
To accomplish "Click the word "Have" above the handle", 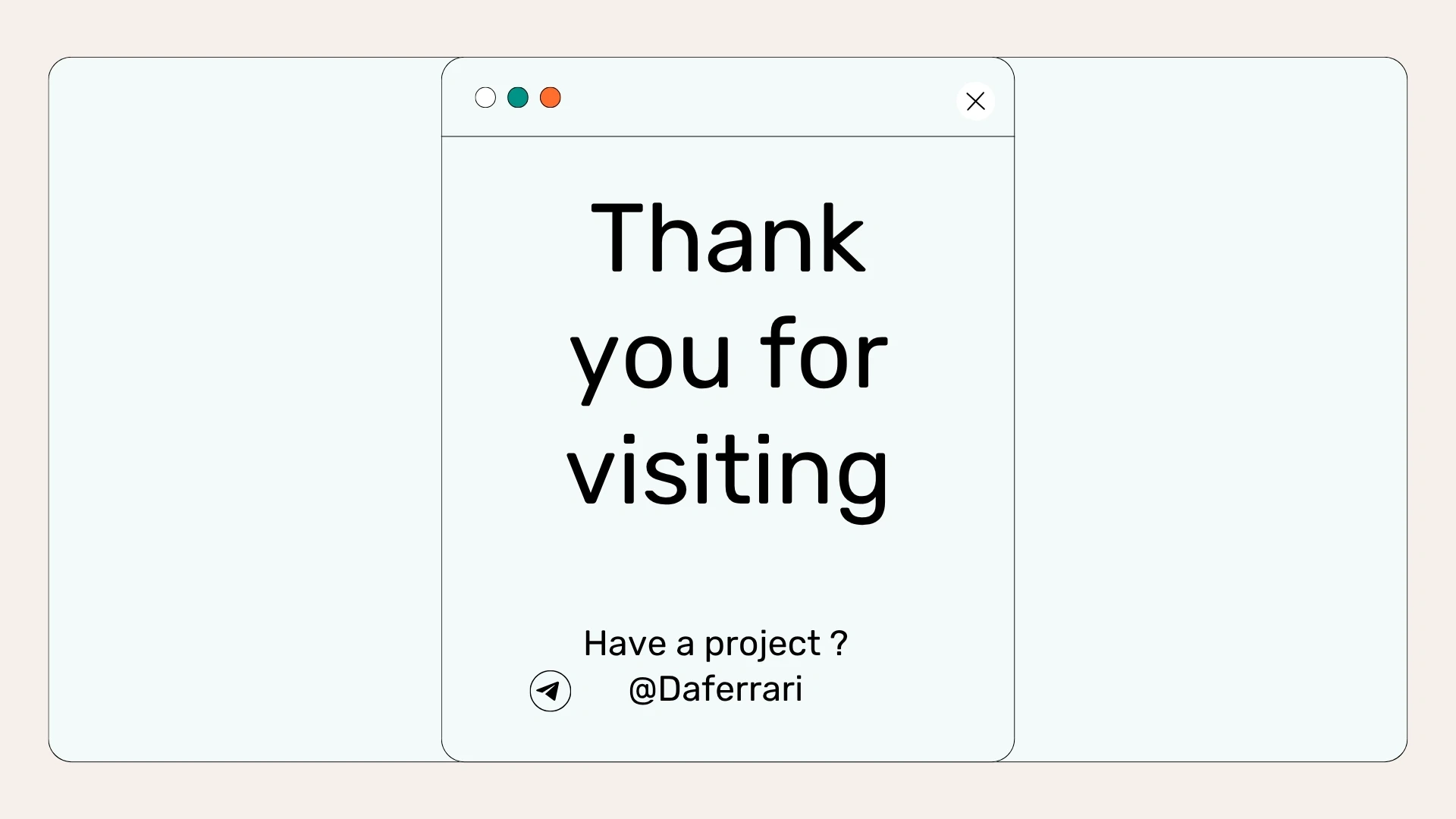I will pyautogui.click(x=625, y=644).
